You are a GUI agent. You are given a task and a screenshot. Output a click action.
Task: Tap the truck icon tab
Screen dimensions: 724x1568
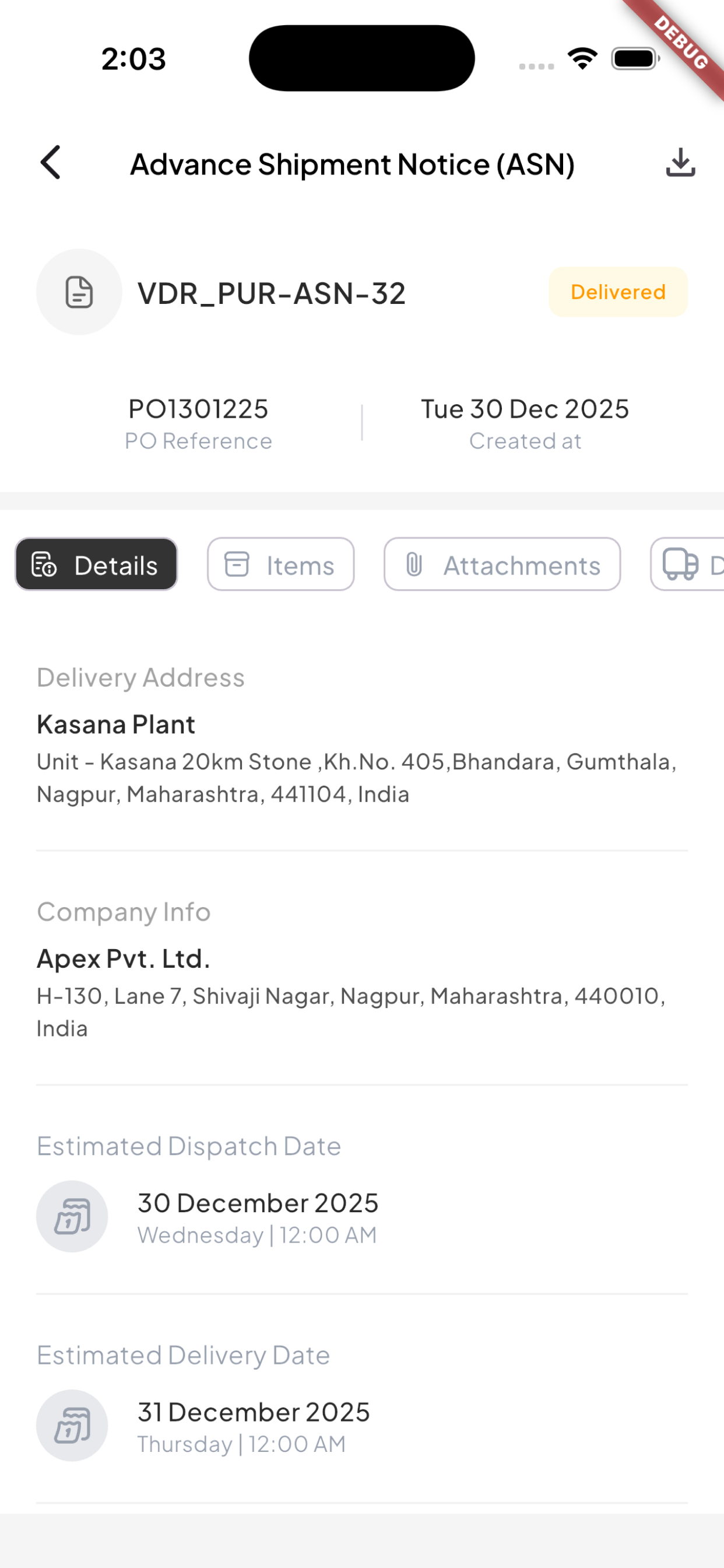tap(687, 564)
